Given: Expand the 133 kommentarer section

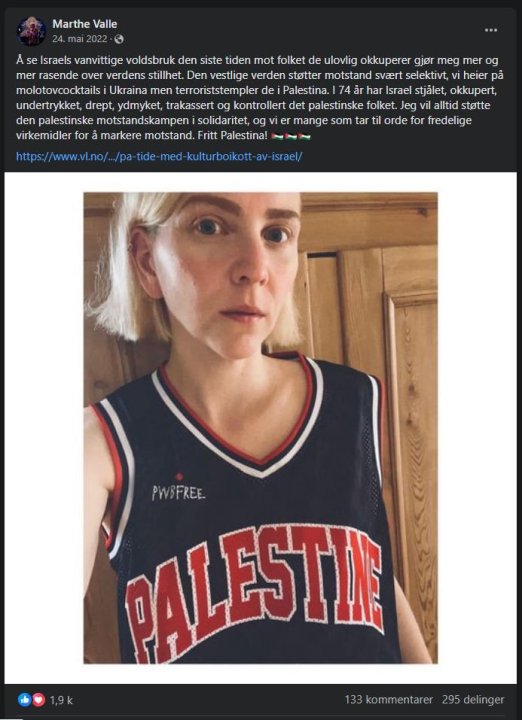Looking at the screenshot, I should point(388,700).
